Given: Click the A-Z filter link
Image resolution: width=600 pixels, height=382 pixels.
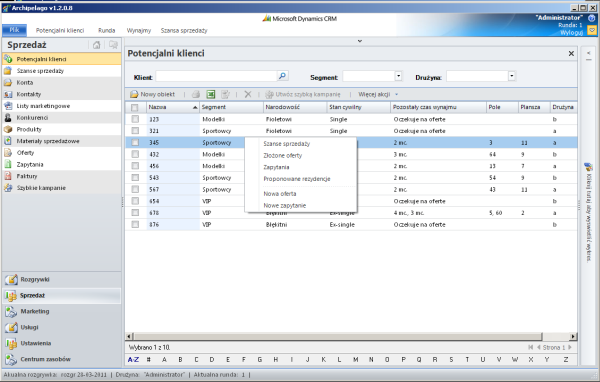Looking at the screenshot, I should (x=133, y=359).
